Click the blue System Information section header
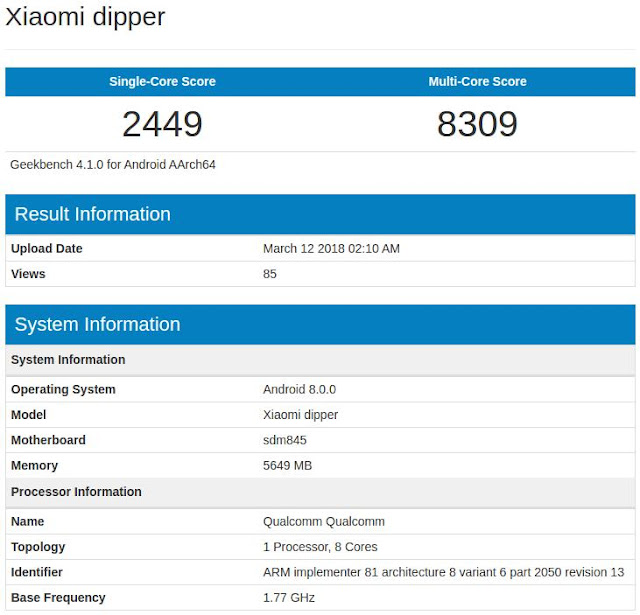Image resolution: width=640 pixels, height=615 pixels. tap(320, 324)
